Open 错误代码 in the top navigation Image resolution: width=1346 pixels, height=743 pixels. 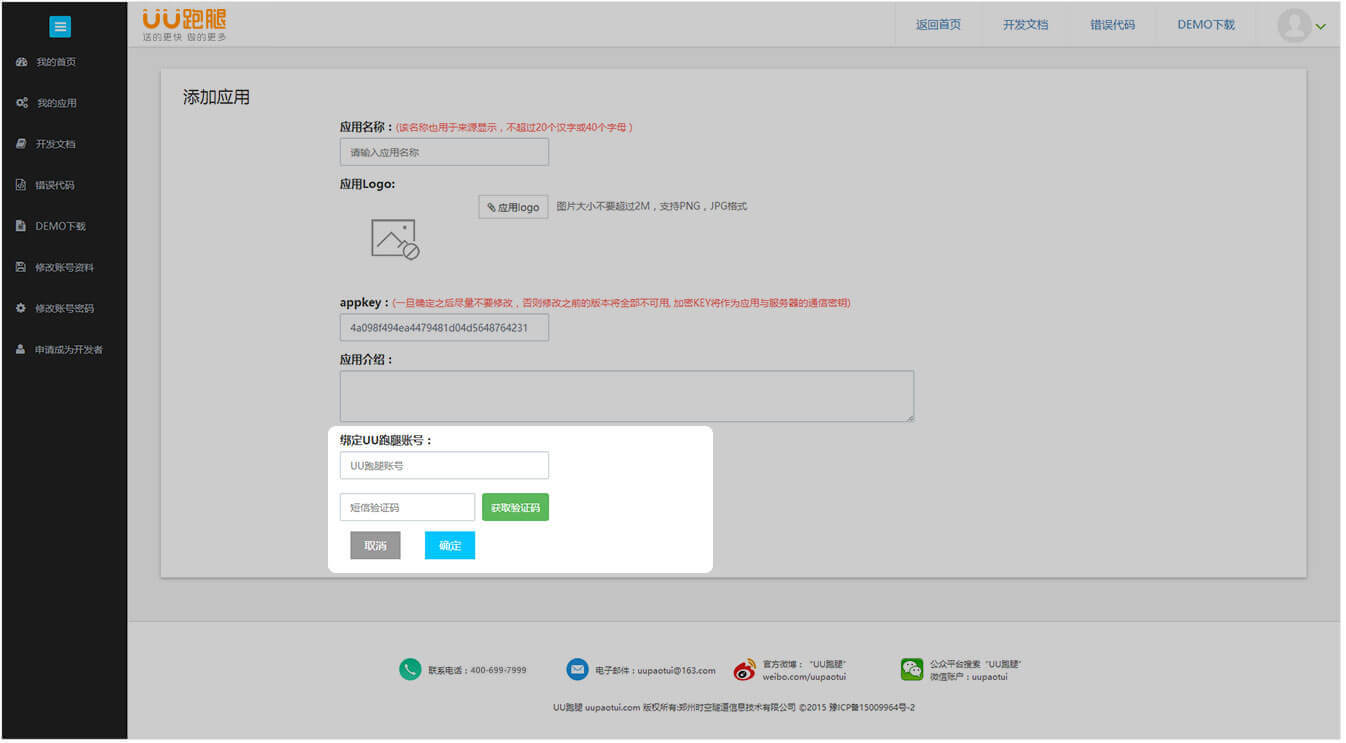click(x=1112, y=25)
